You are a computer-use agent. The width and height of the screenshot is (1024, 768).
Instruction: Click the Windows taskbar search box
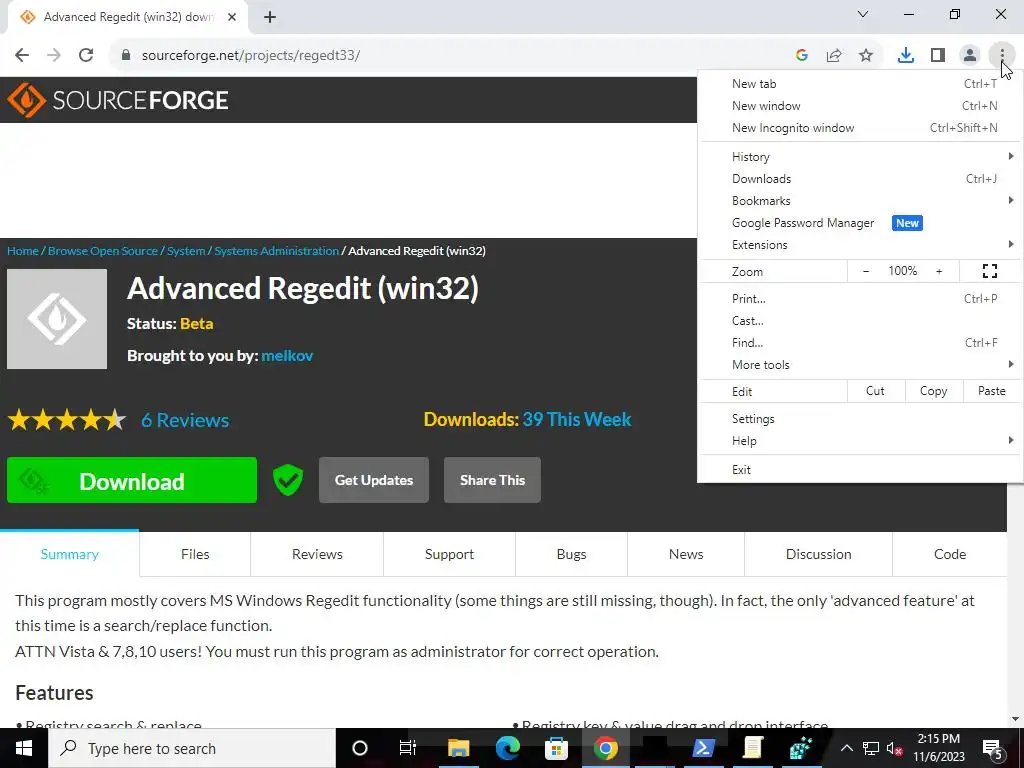pos(192,748)
